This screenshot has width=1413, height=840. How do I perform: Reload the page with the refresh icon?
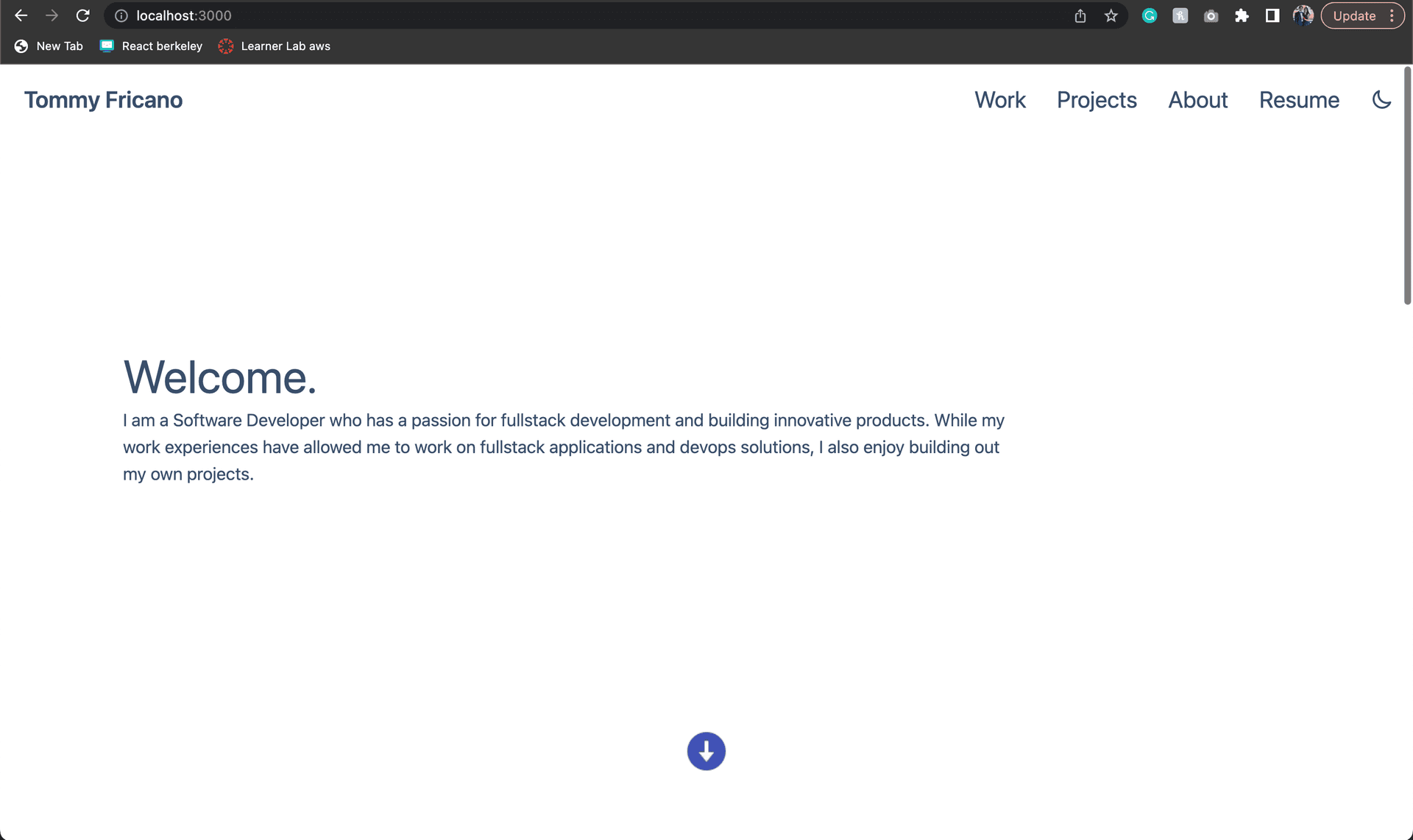83,15
